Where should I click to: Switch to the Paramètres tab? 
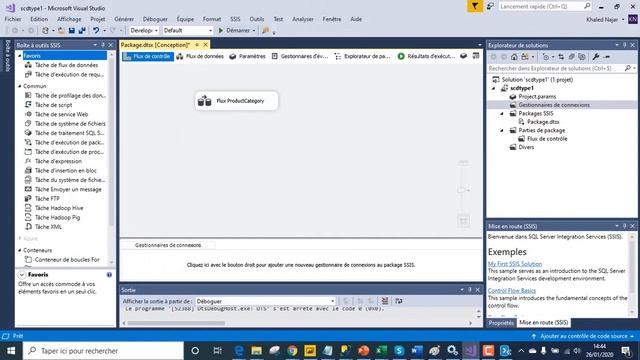coord(247,56)
